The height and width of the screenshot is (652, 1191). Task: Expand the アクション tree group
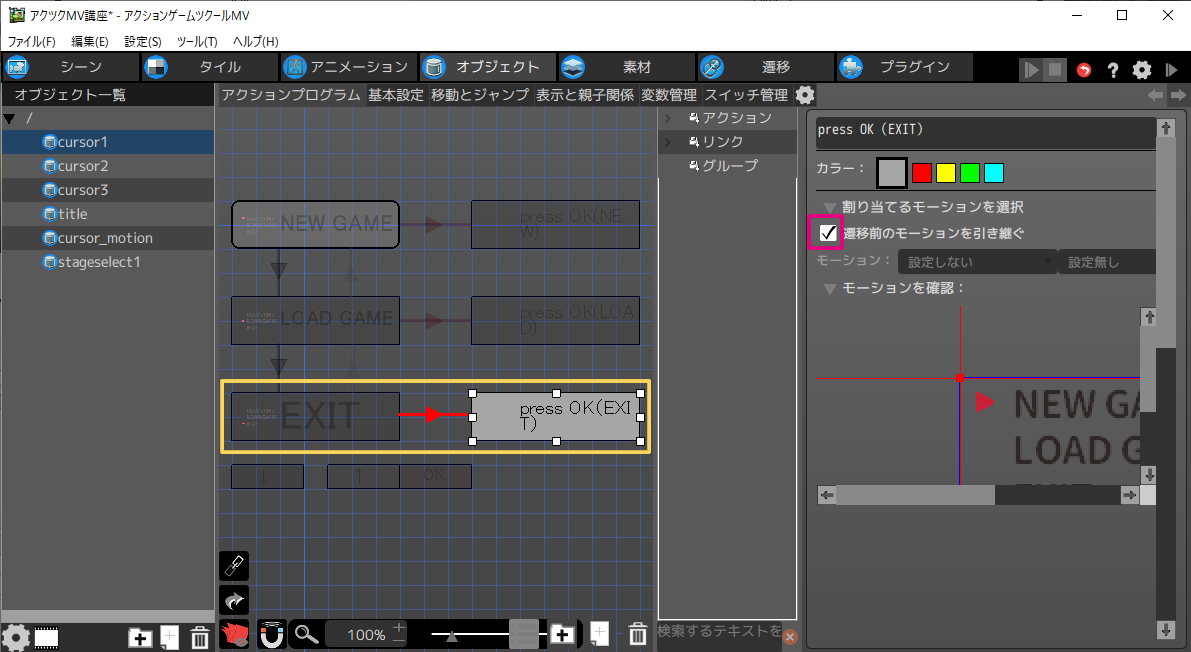pyautogui.click(x=668, y=118)
